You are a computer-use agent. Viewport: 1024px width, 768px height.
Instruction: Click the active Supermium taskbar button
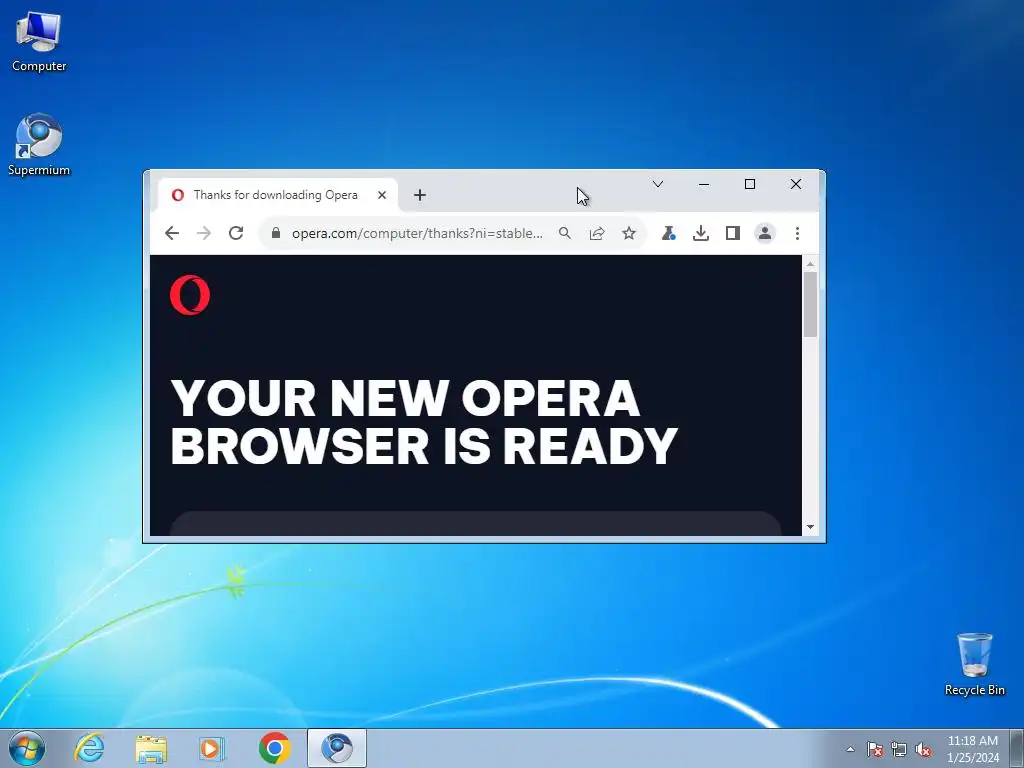[337, 748]
